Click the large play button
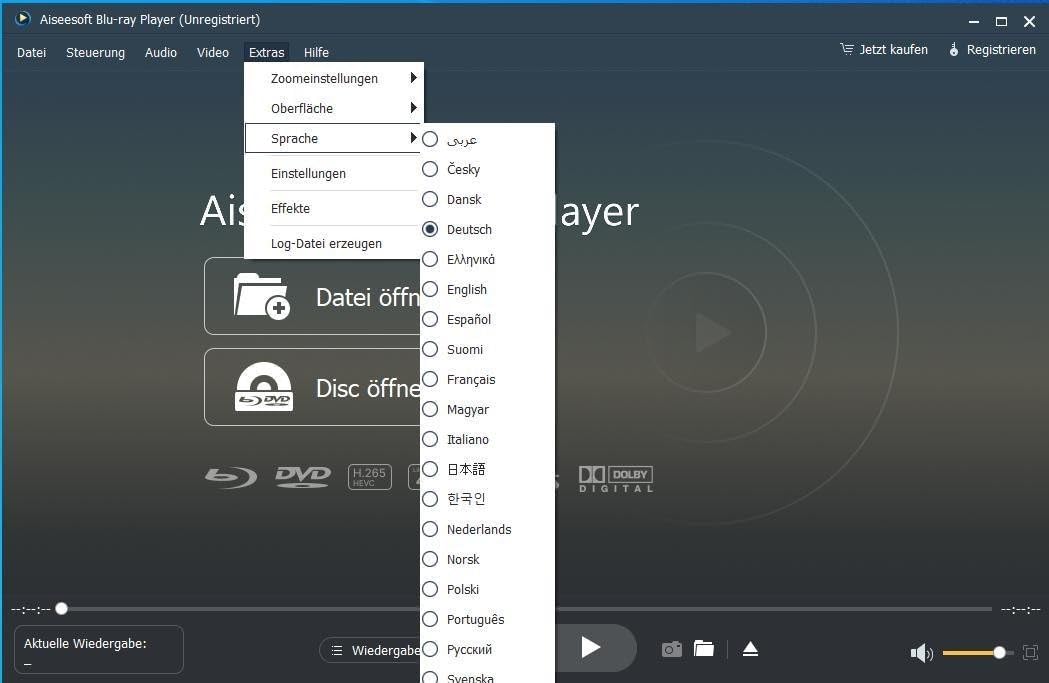The width and height of the screenshot is (1049, 683). [x=590, y=647]
